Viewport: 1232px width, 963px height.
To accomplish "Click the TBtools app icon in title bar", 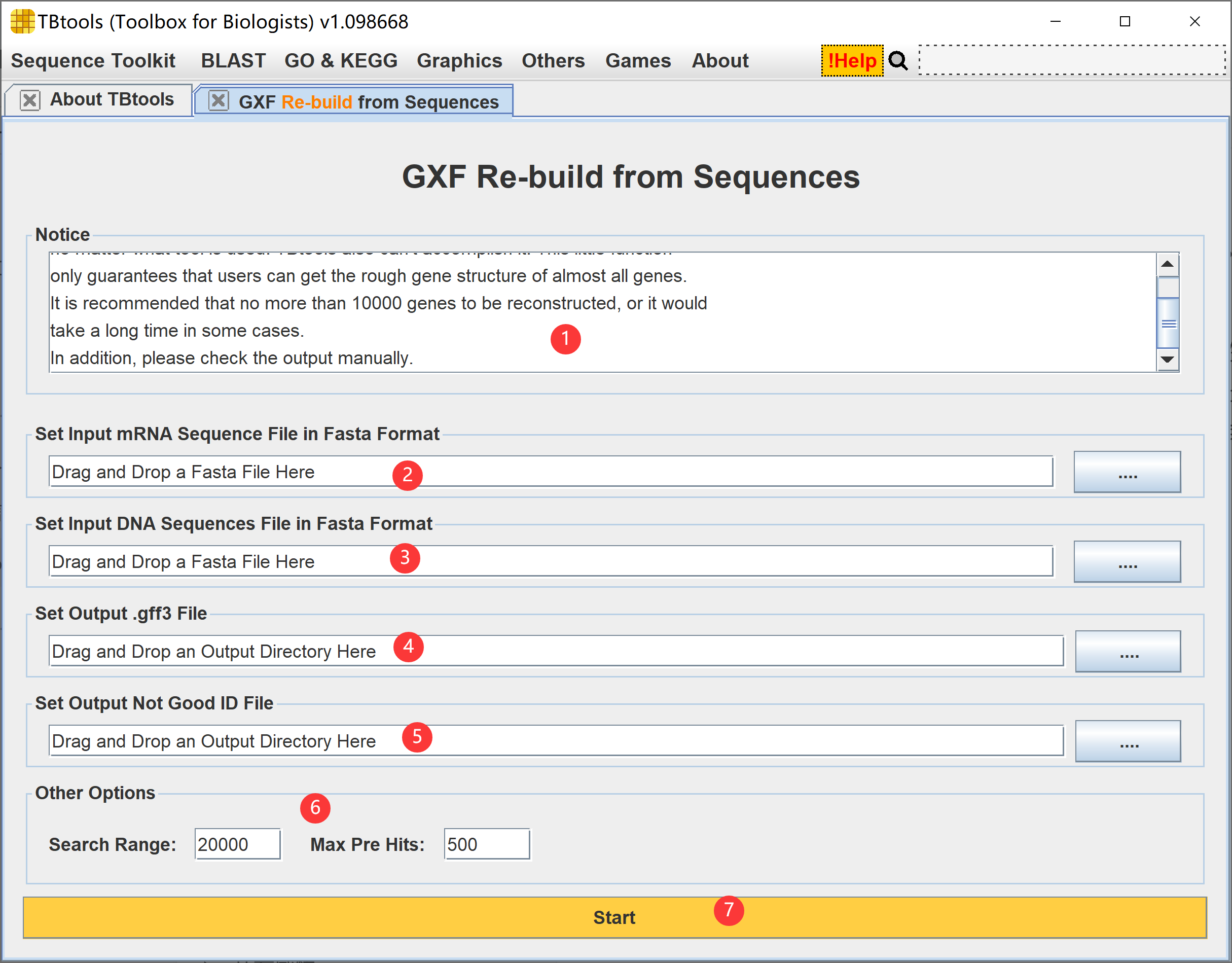I will (x=23, y=21).
